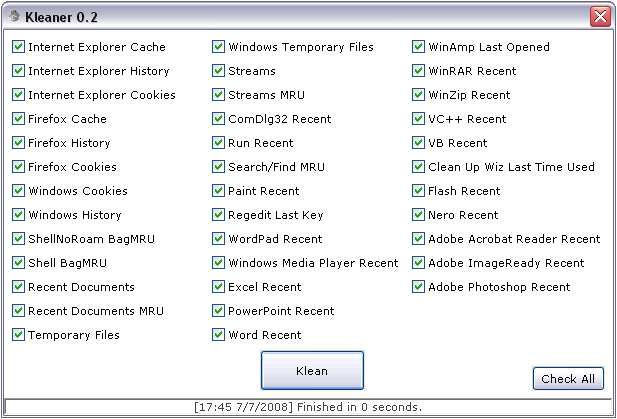Uncheck Adobe Acrobat Reader Recent
Image resolution: width=617 pixels, height=419 pixels.
(418, 239)
